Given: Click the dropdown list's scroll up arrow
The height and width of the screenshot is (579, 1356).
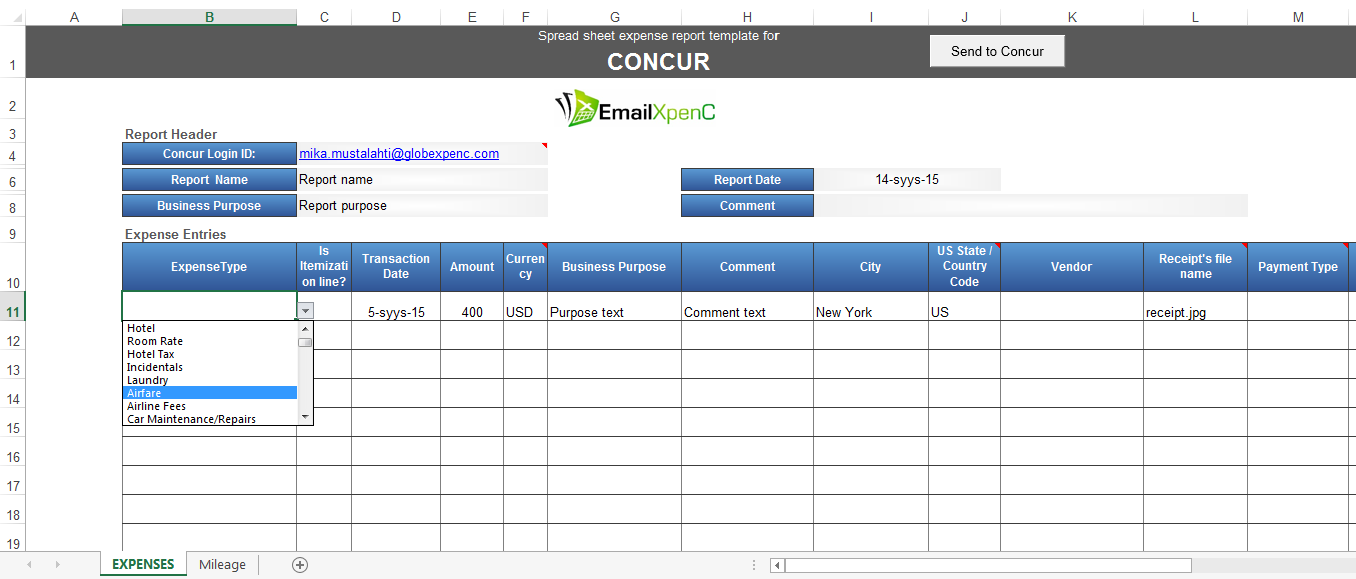Looking at the screenshot, I should tap(305, 327).
